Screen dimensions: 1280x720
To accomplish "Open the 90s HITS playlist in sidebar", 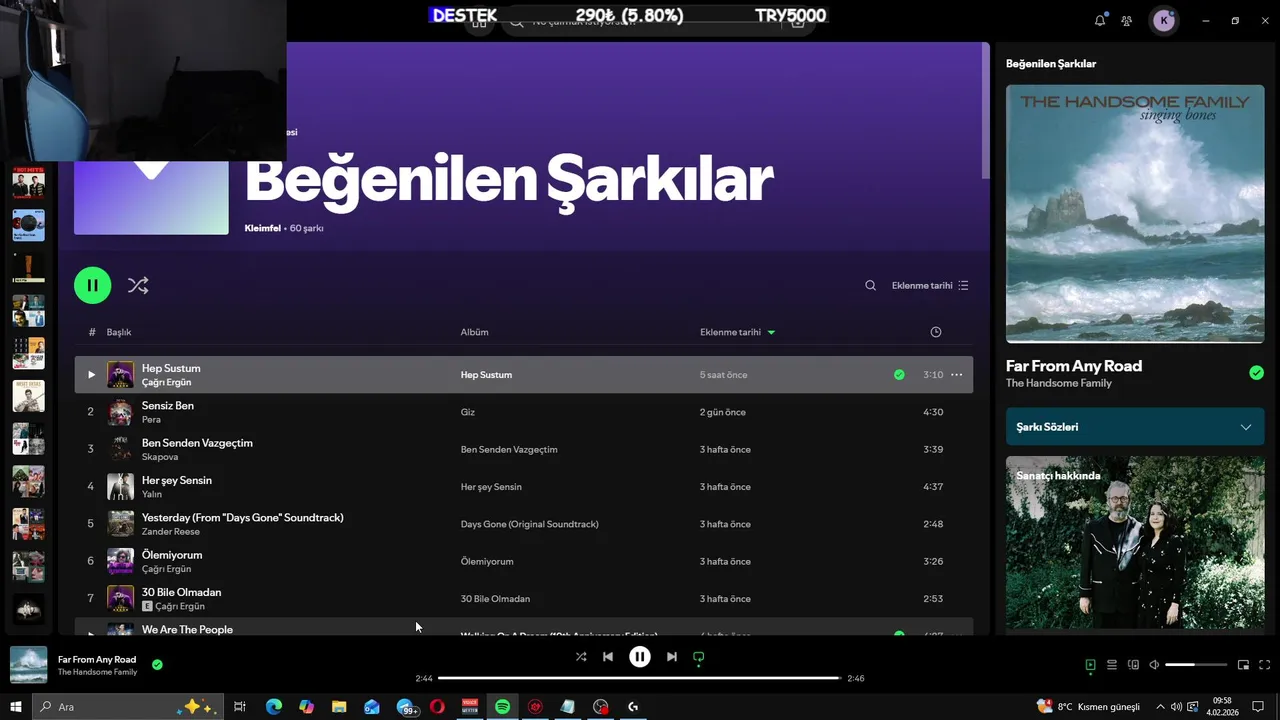I will click(28, 183).
